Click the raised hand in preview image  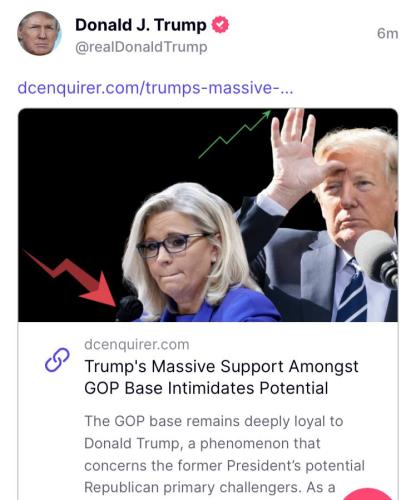coord(298,150)
